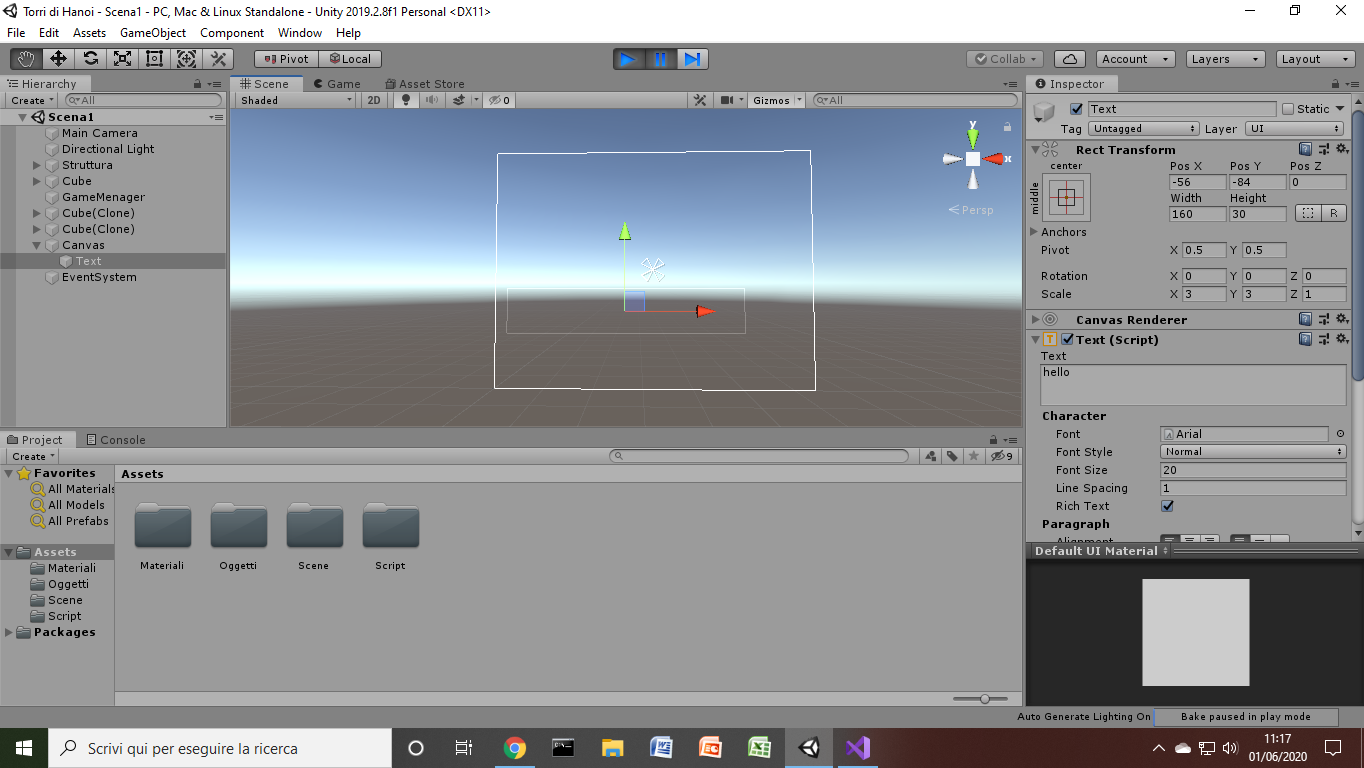
Task: Select the Move tool
Action: (59, 59)
